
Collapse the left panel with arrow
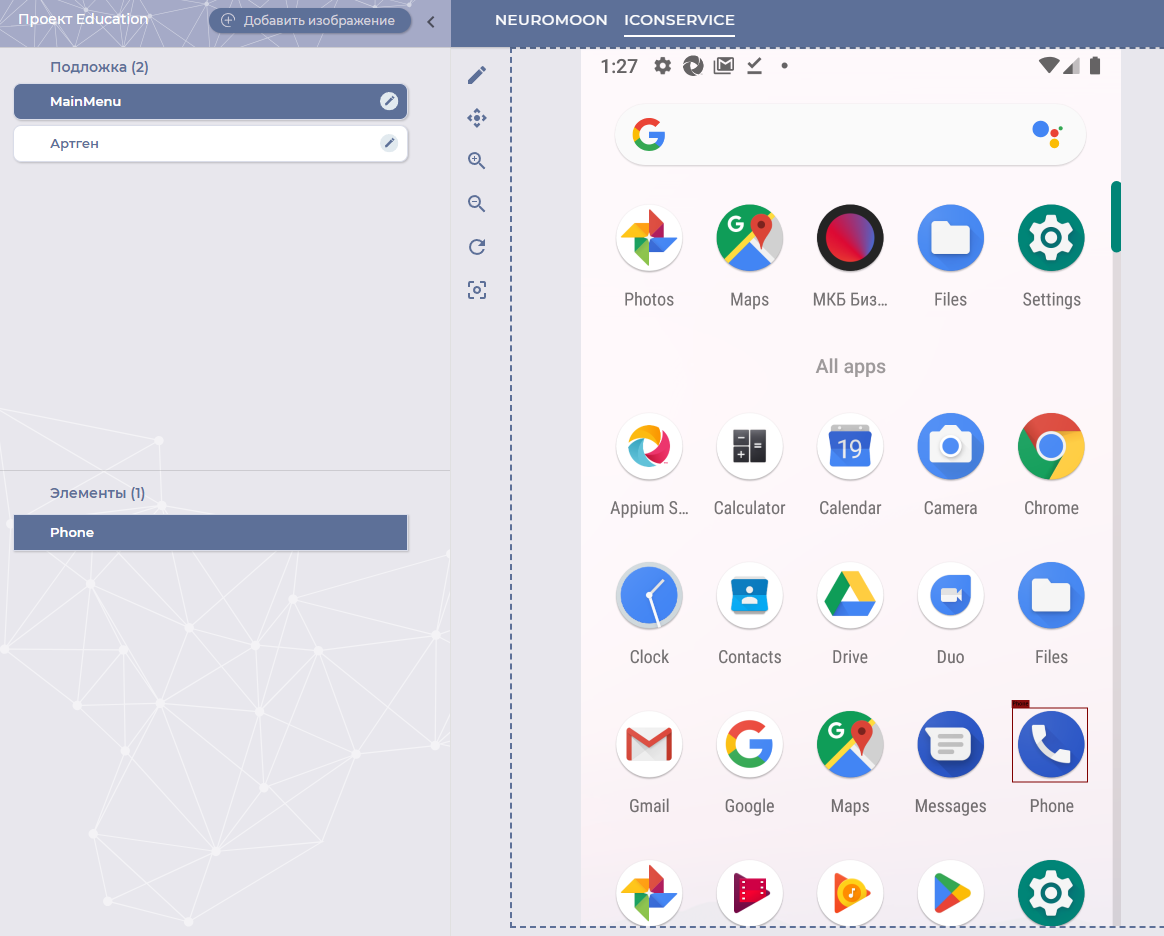(431, 22)
